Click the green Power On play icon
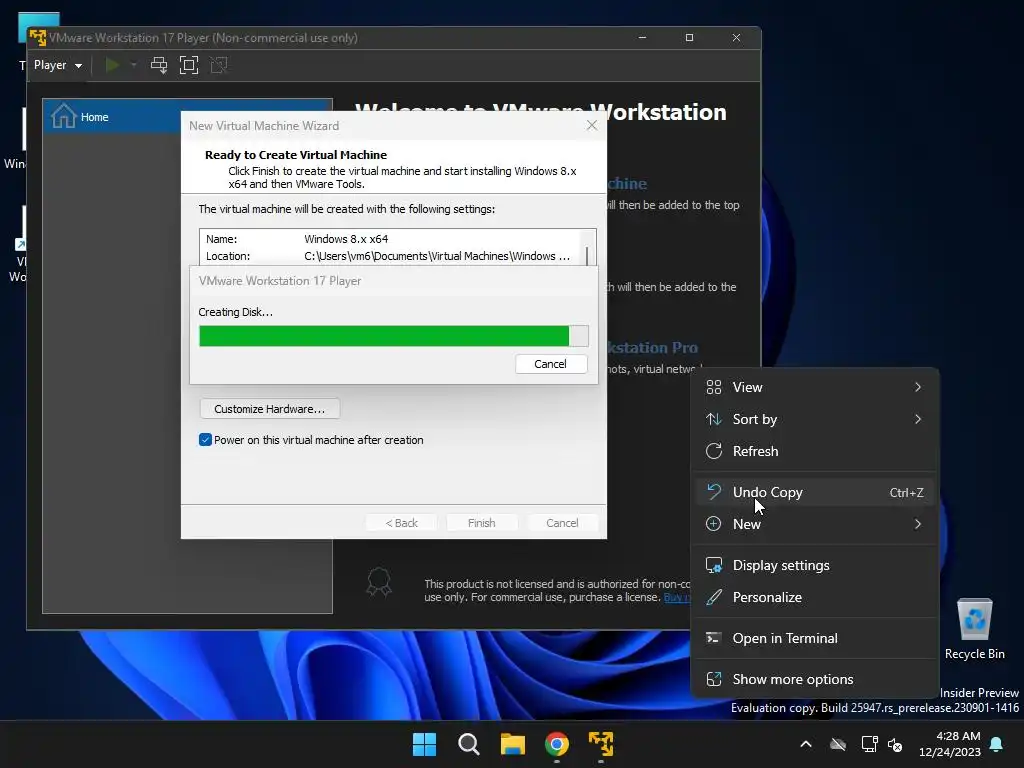Image resolution: width=1024 pixels, height=768 pixels. tap(112, 65)
